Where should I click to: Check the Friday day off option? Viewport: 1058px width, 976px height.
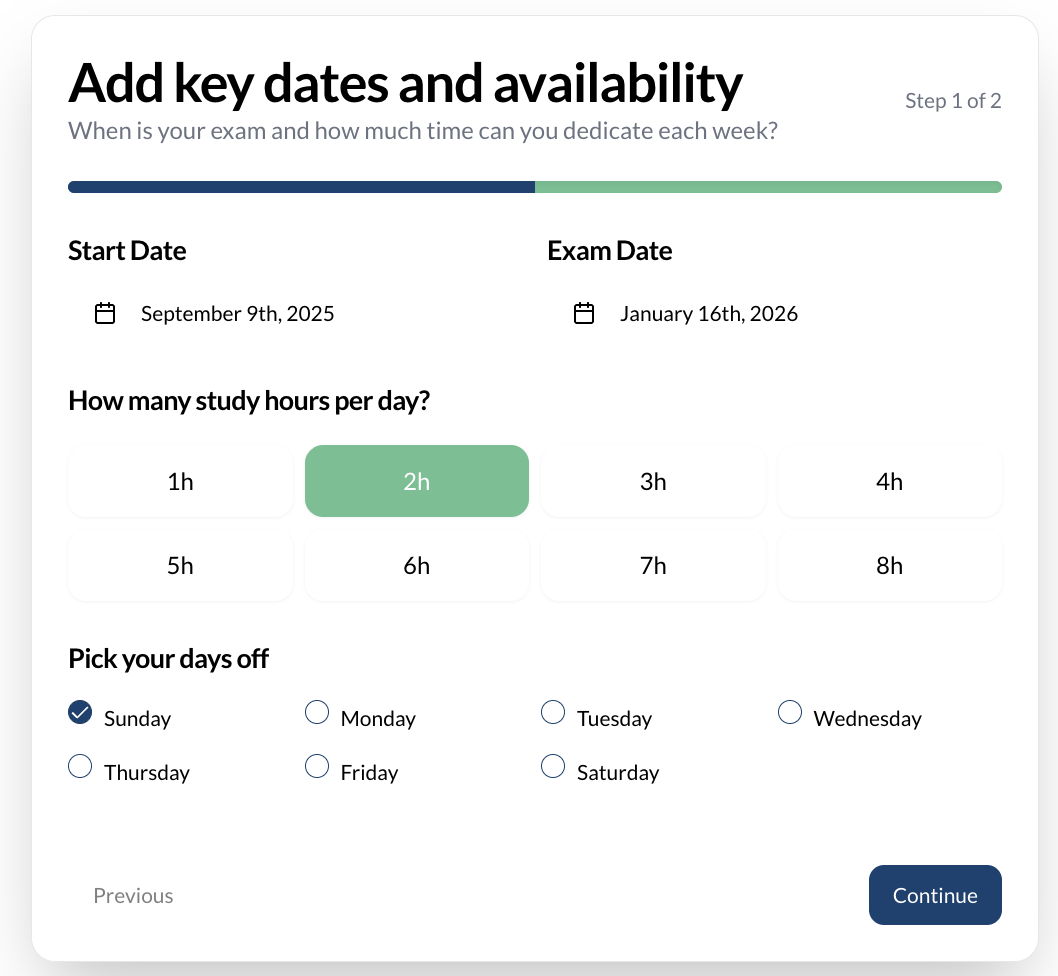[x=317, y=767]
